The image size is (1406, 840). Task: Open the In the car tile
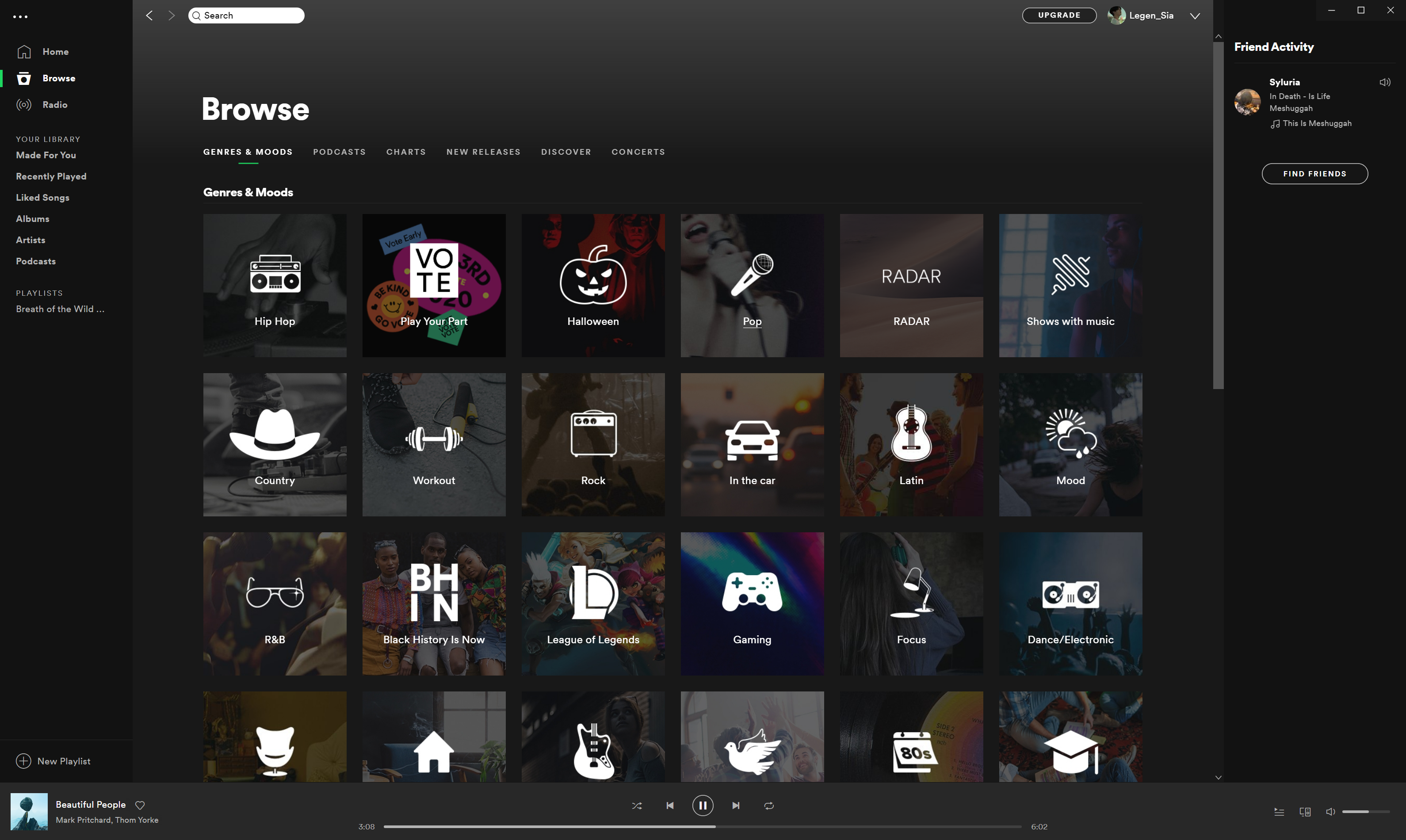752,444
